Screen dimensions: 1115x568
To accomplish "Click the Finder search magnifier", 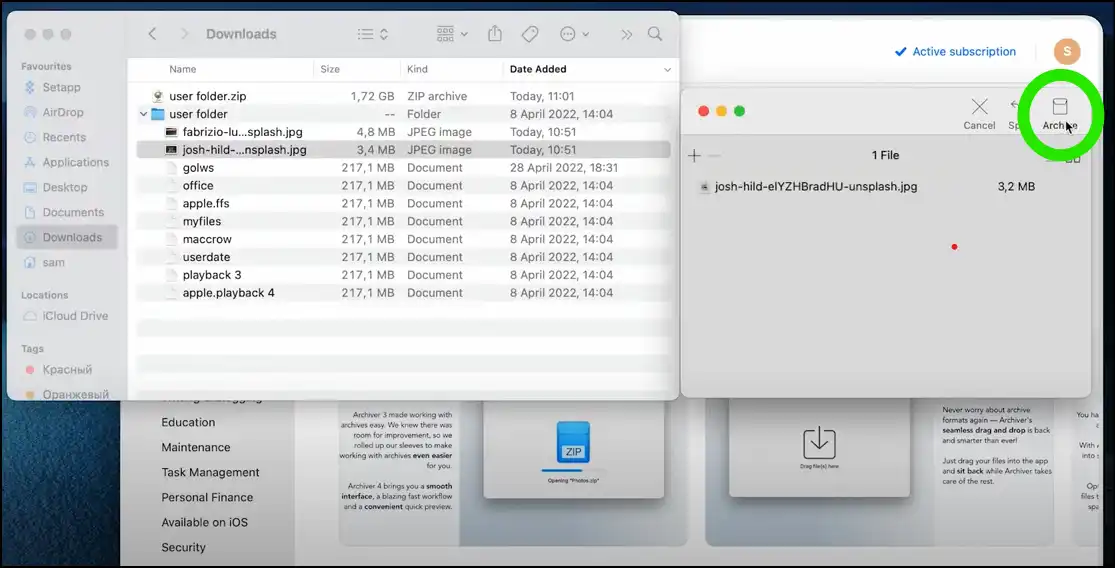I will 655,34.
